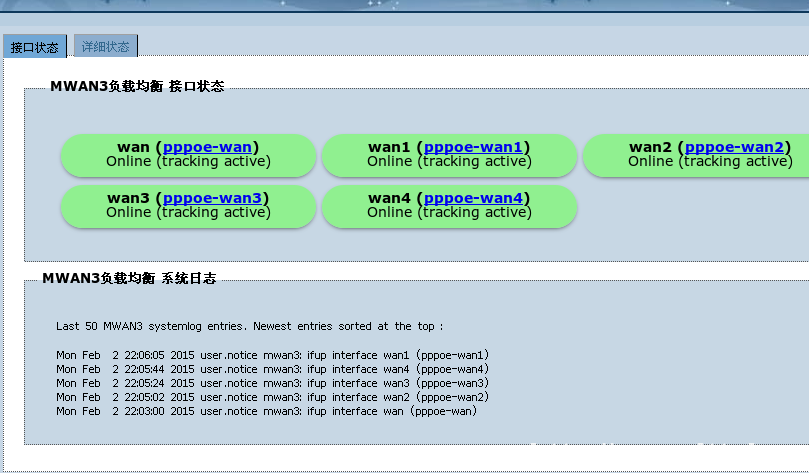Click the wan4 Online tracking status text
This screenshot has height=473, width=809.
tap(449, 213)
